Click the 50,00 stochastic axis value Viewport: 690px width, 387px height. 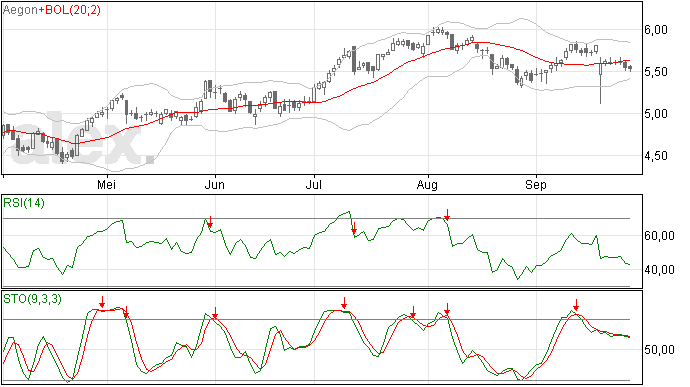pos(659,350)
